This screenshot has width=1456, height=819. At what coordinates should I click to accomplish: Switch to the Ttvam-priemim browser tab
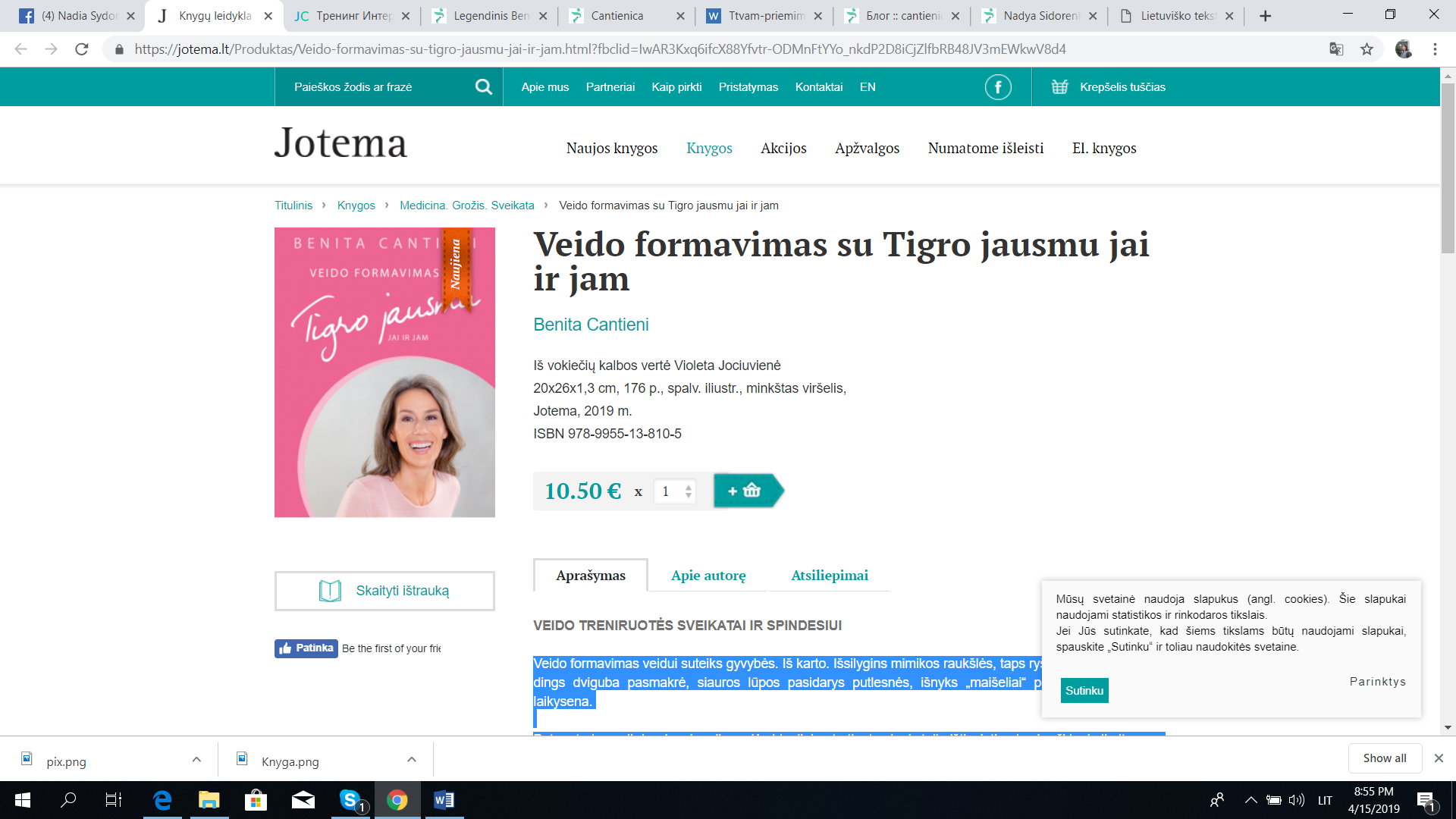click(764, 16)
